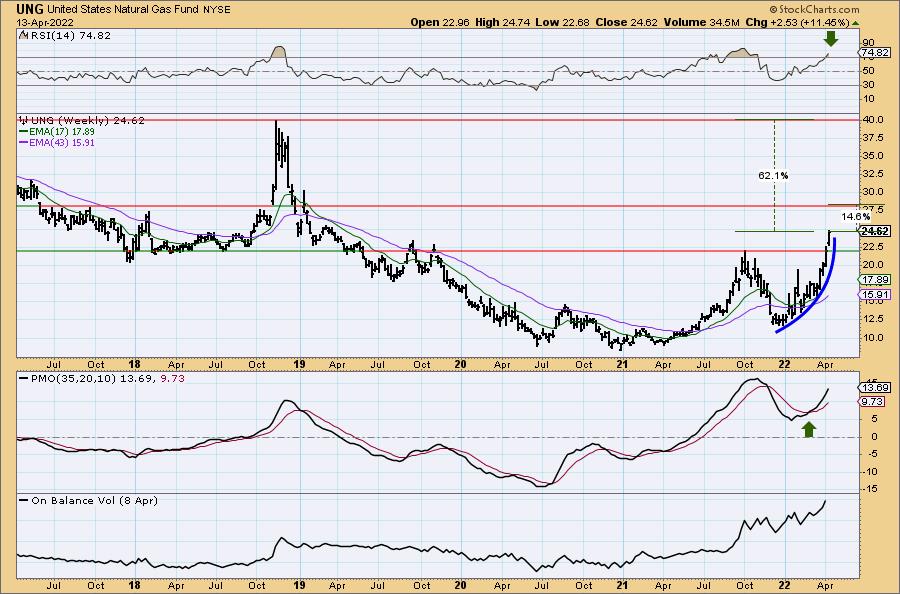The image size is (900, 594).
Task: Click the 90 label on the RSI axis
Action: click(868, 43)
